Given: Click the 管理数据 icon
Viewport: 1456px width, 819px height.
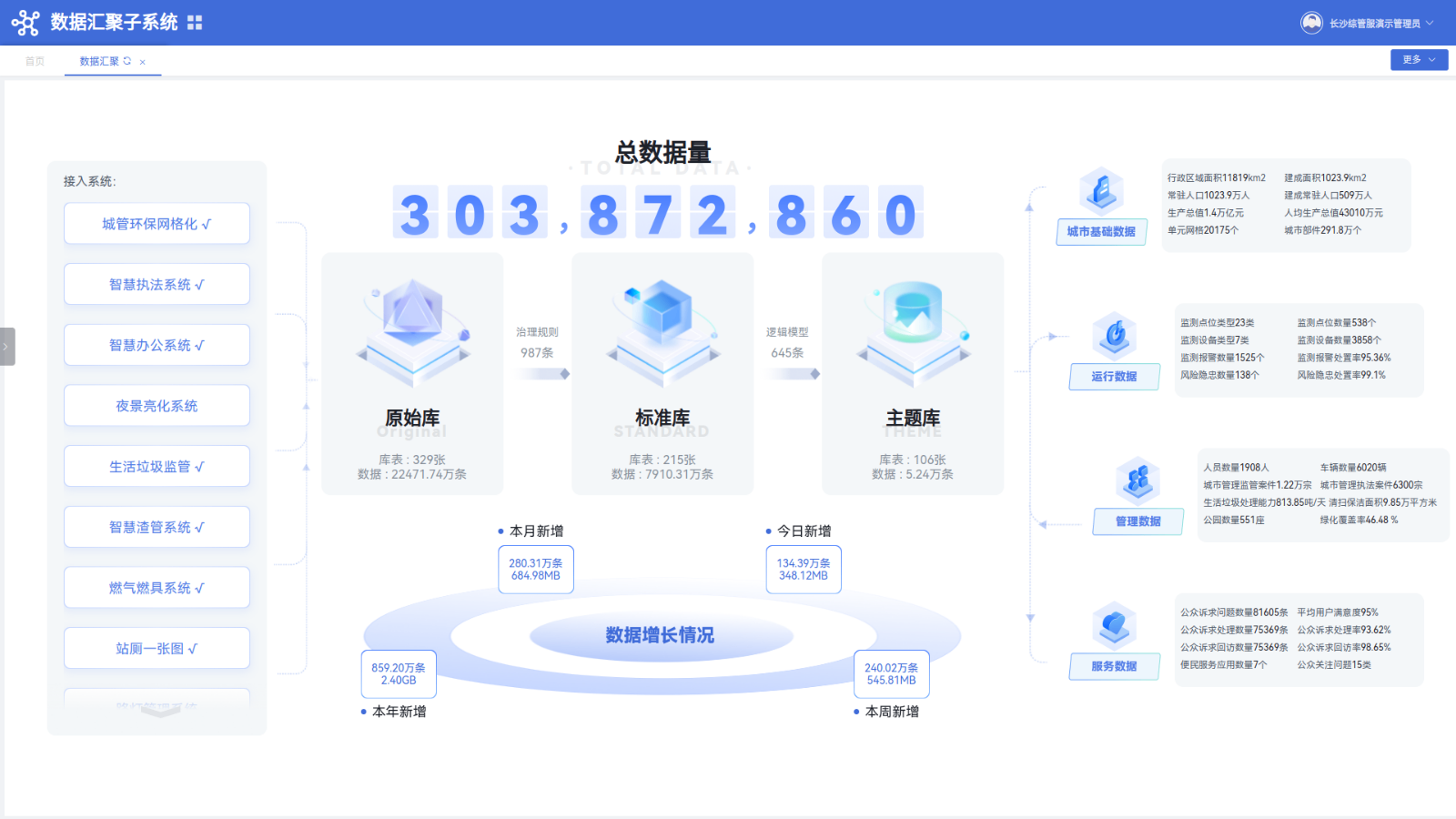Looking at the screenshot, I should [1137, 480].
